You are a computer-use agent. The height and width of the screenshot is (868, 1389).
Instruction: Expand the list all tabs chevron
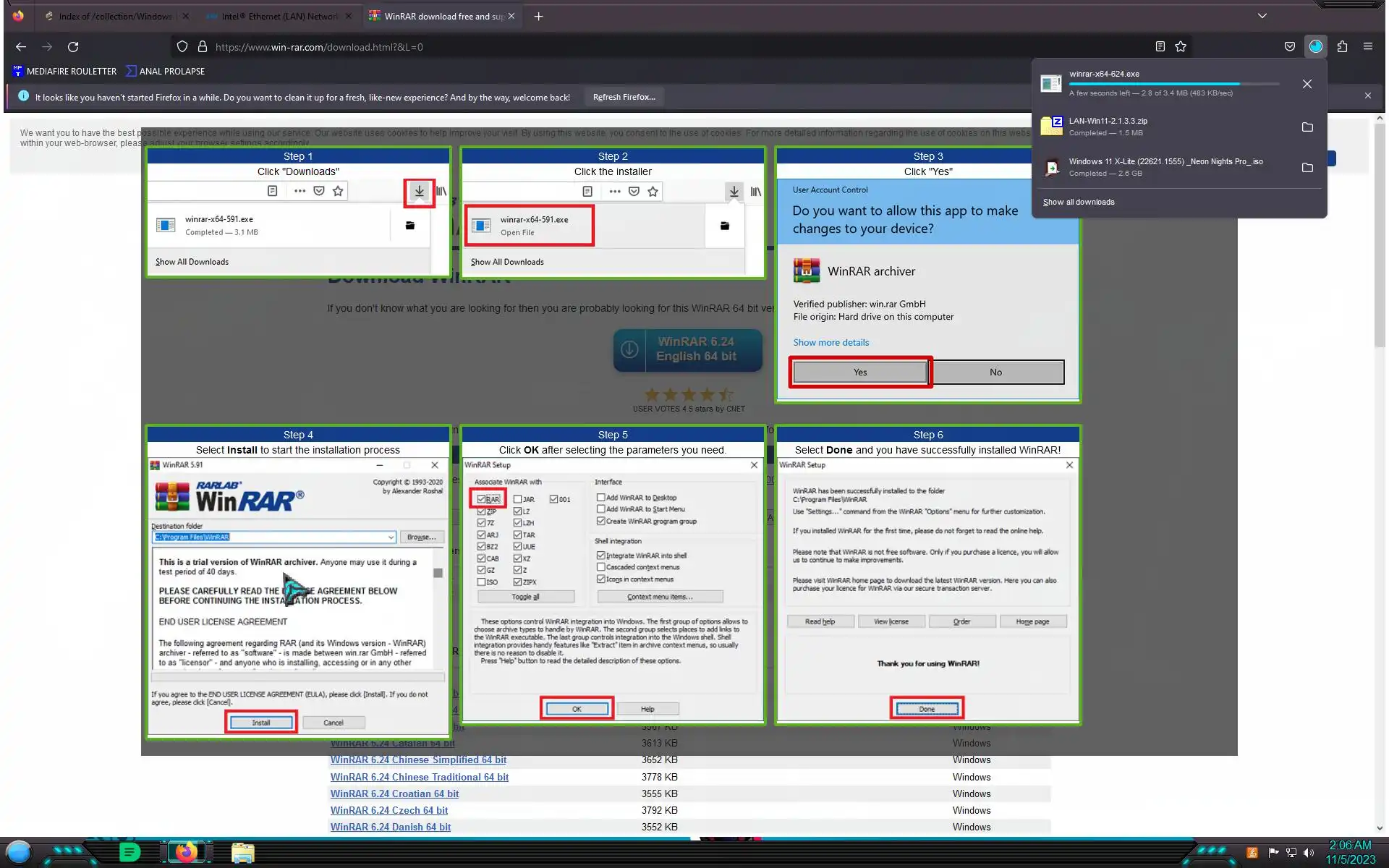point(1262,16)
